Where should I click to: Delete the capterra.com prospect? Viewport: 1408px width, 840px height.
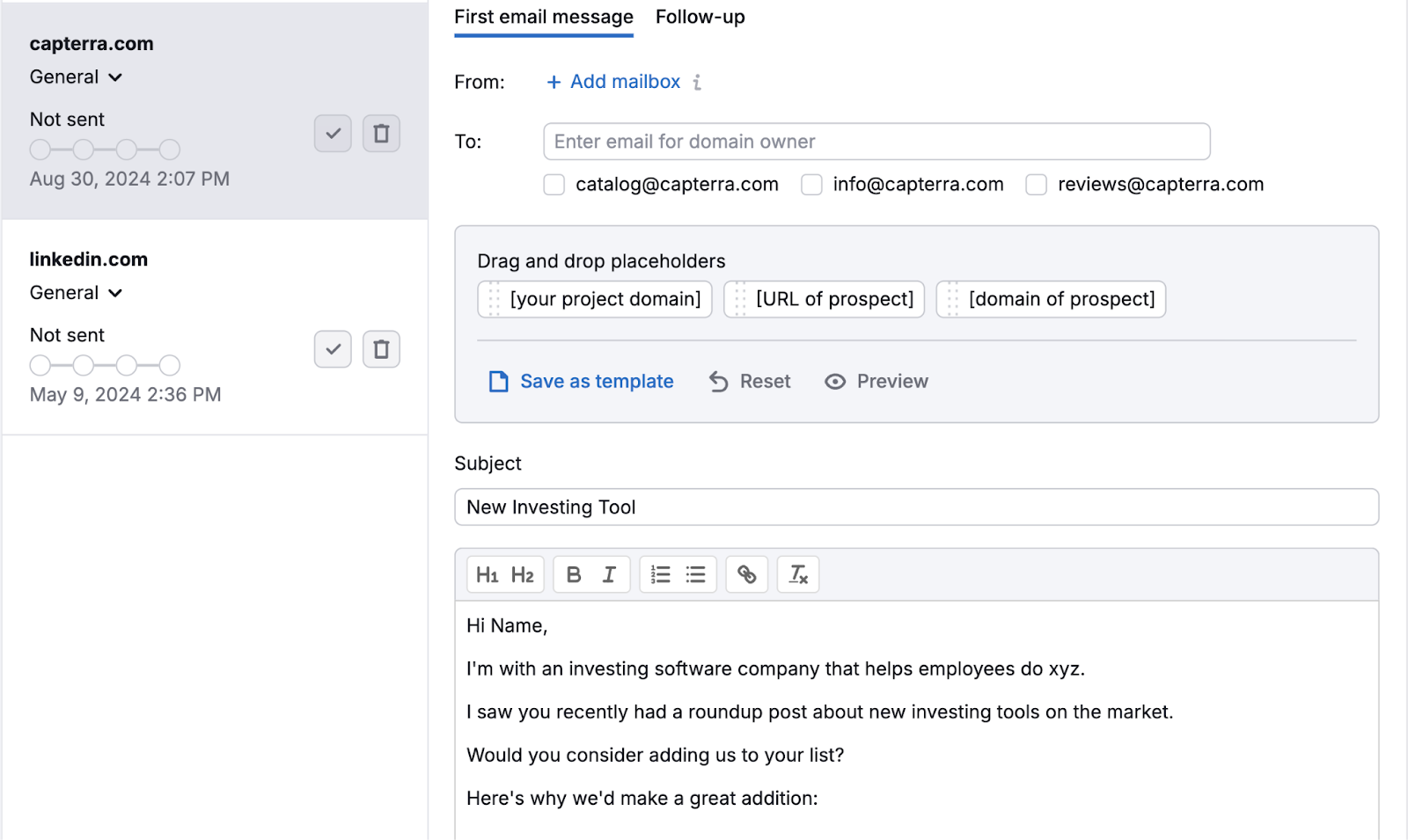coord(381,134)
